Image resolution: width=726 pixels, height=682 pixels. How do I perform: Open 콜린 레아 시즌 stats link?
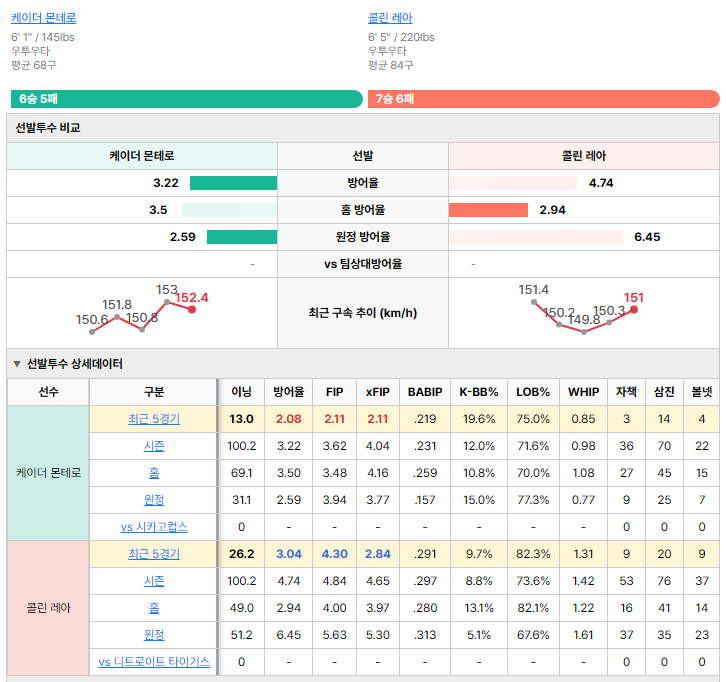(154, 581)
